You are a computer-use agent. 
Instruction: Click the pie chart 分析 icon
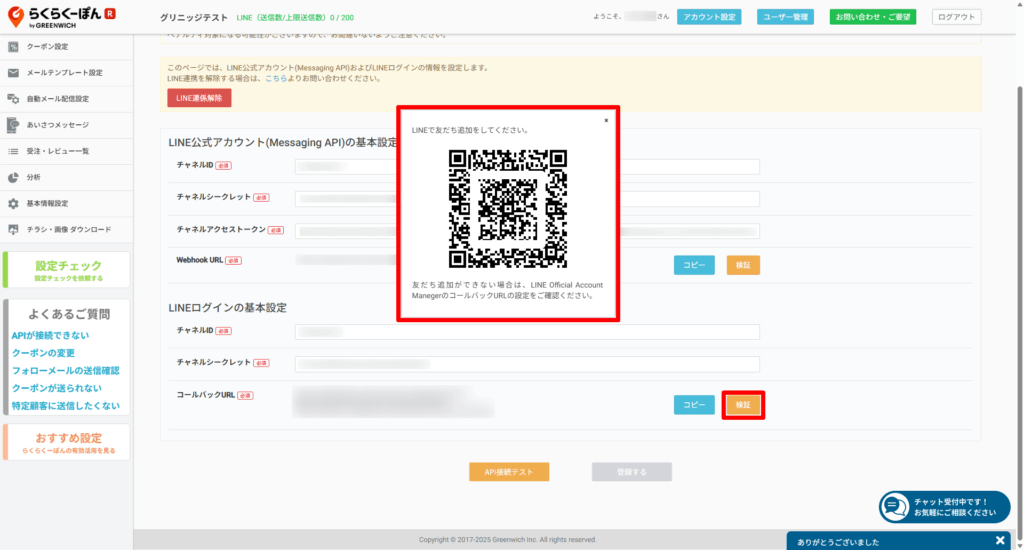[x=13, y=177]
